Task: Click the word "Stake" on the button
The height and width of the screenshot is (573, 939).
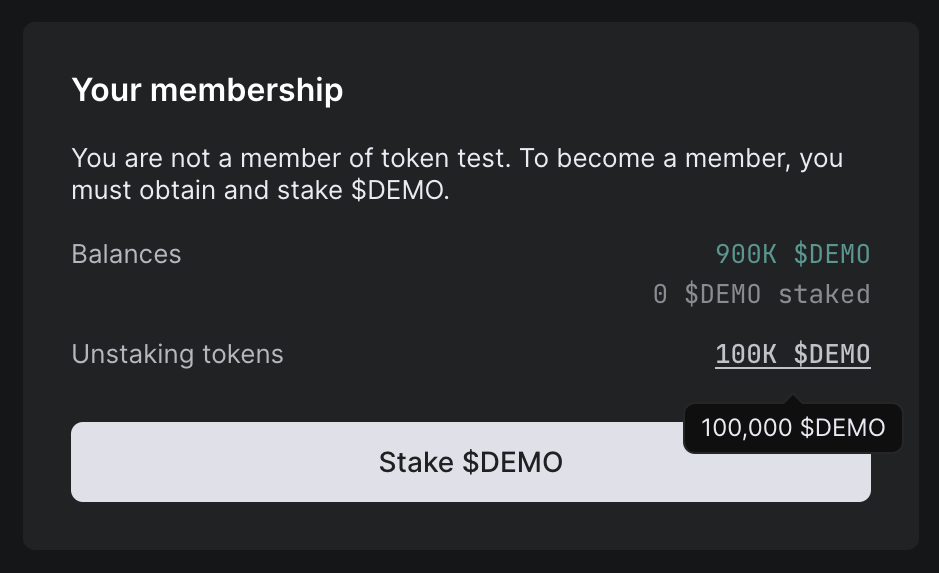Action: tap(417, 462)
